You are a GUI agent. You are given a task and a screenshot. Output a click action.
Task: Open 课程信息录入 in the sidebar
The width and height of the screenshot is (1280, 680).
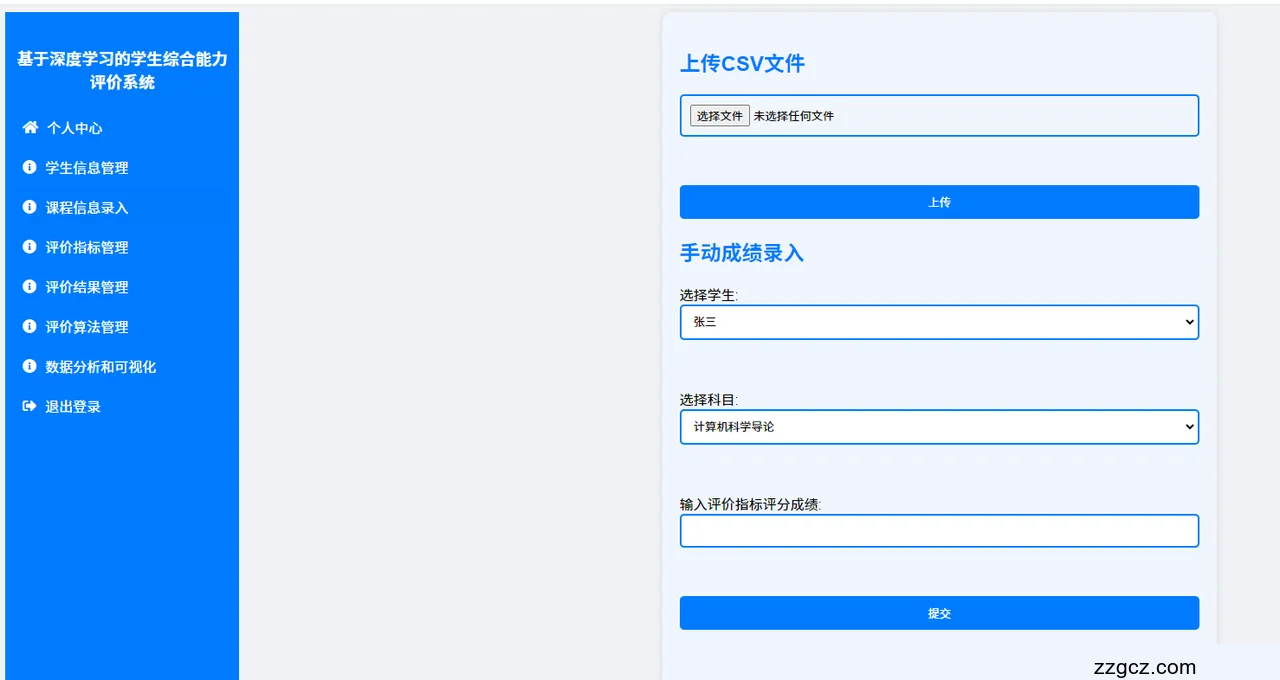pos(87,208)
